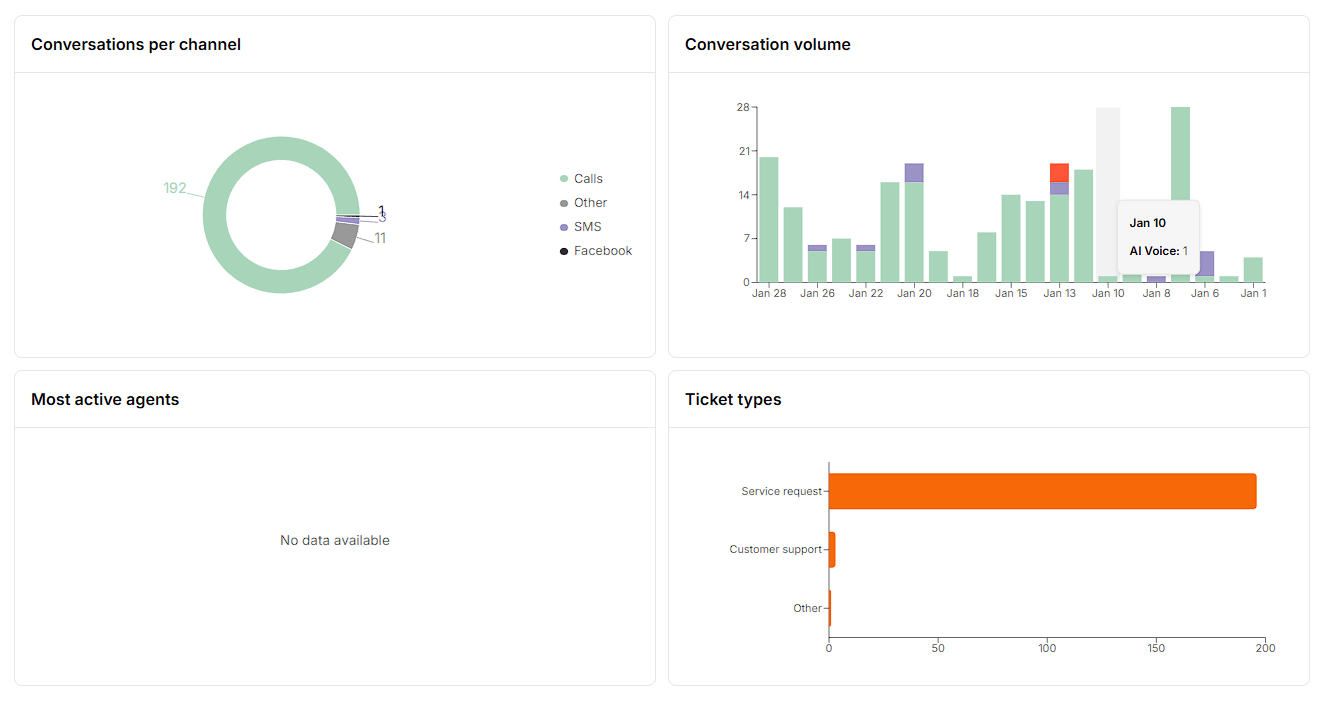The height and width of the screenshot is (701, 1326).
Task: Click the Ticket types panel title
Action: tap(733, 399)
